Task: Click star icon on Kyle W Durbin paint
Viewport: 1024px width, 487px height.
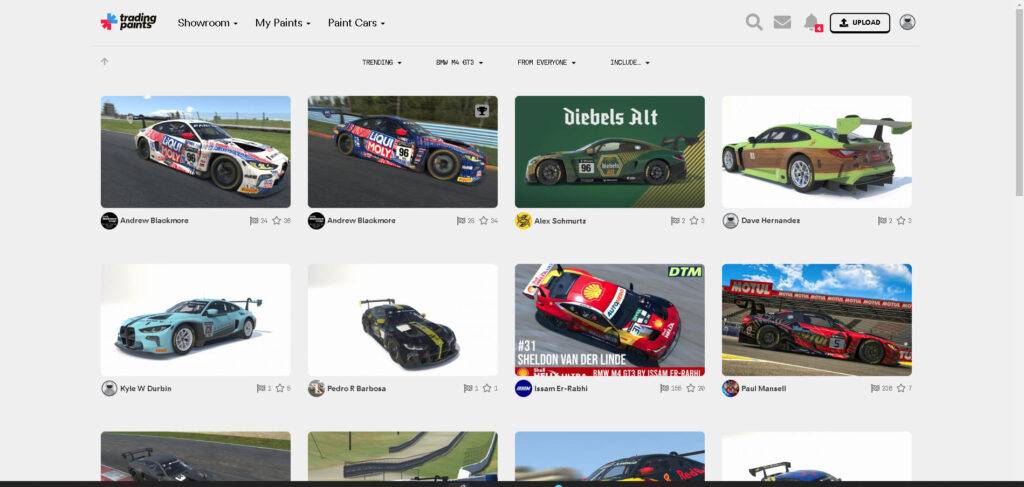Action: pos(280,388)
